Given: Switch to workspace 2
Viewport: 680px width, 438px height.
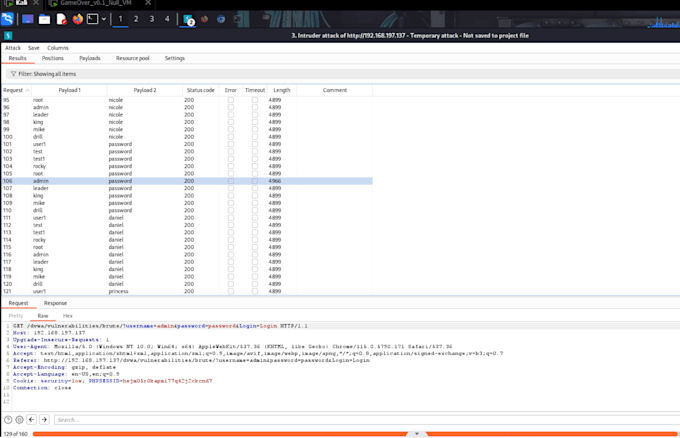Looking at the screenshot, I should (136, 19).
